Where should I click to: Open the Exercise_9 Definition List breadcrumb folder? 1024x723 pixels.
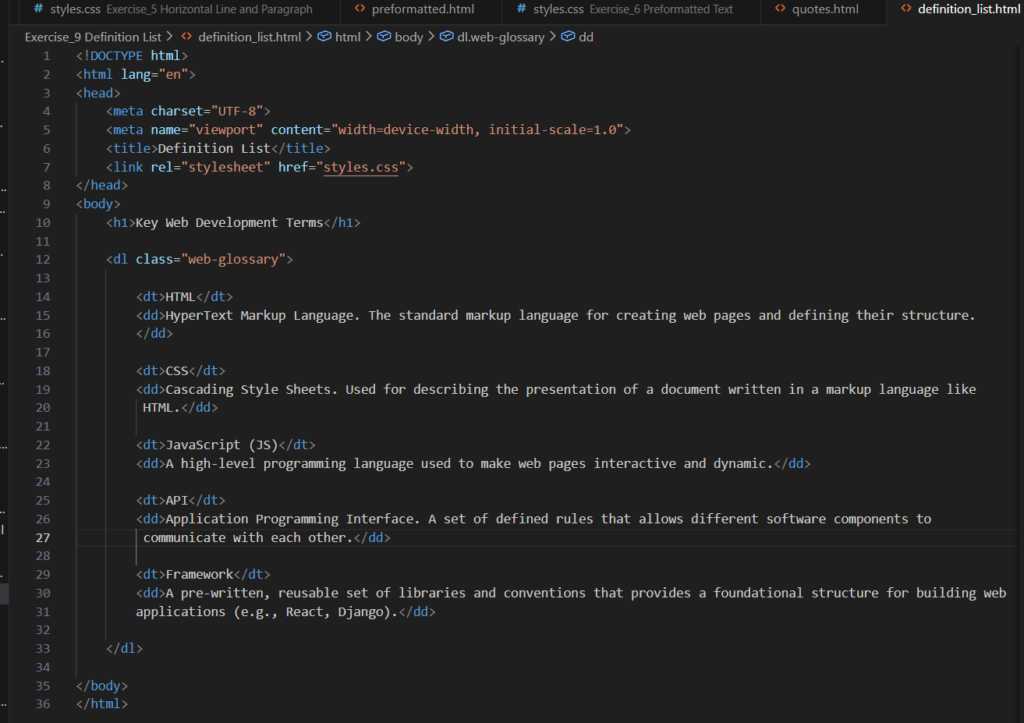(93, 37)
